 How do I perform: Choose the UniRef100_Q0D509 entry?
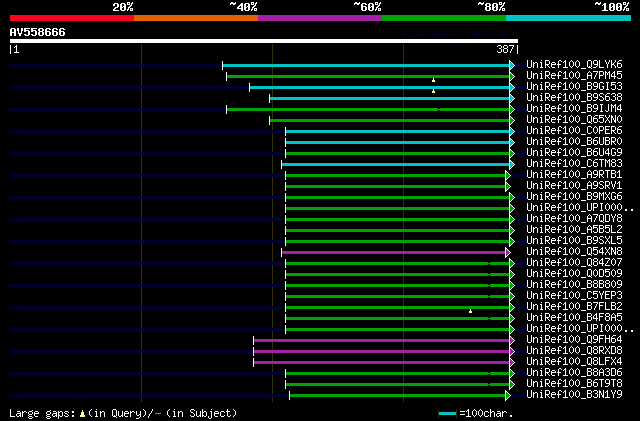[x=574, y=274]
